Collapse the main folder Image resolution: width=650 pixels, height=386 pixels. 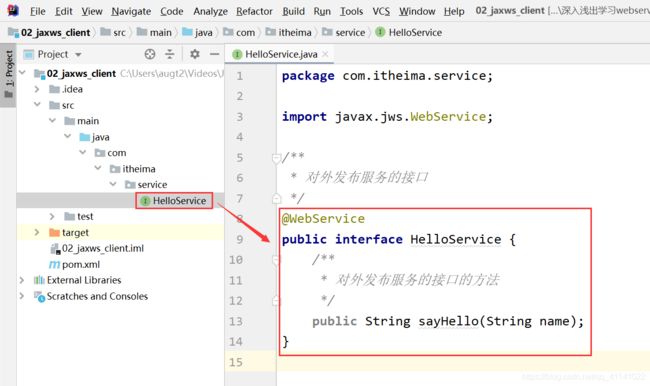[52, 121]
